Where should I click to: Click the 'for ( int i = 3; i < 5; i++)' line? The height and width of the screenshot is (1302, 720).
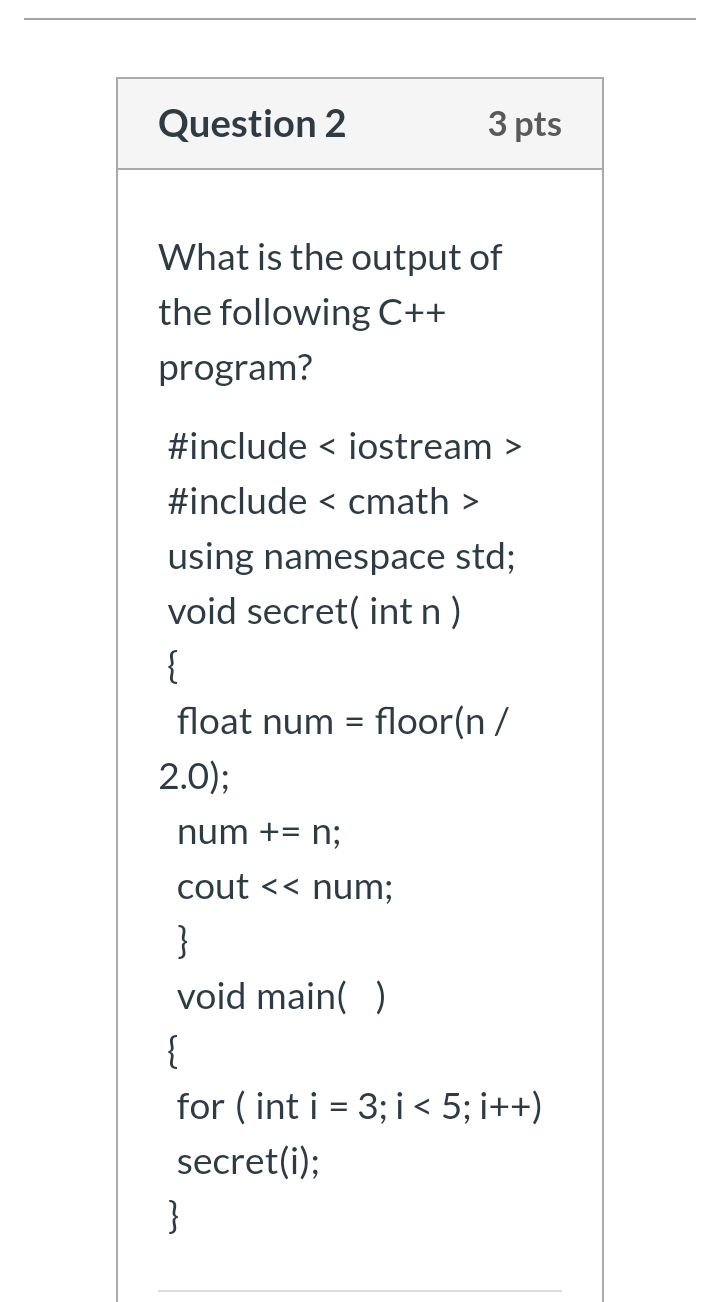point(360,1106)
